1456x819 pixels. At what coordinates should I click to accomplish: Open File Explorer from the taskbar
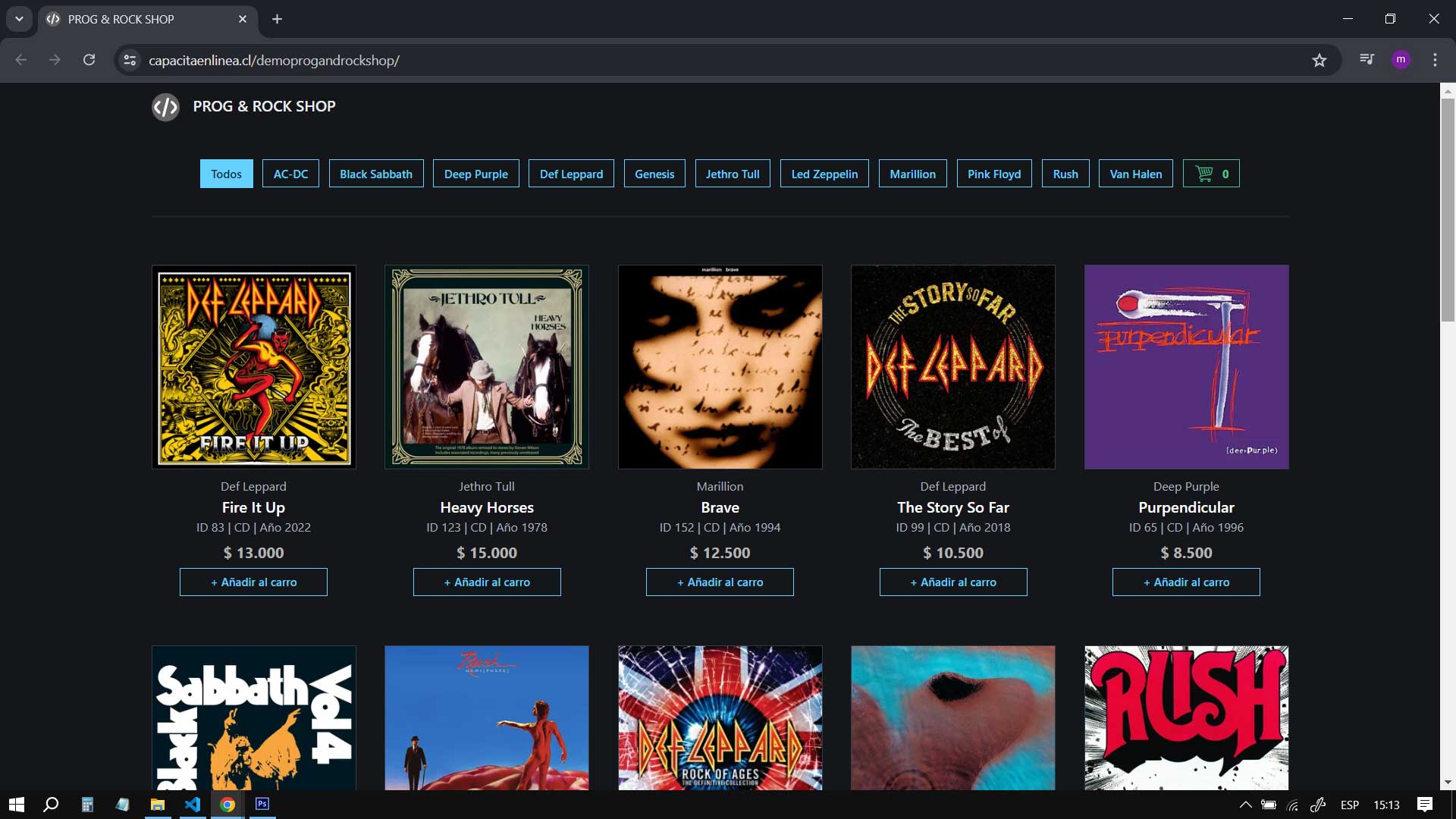pyautogui.click(x=158, y=805)
